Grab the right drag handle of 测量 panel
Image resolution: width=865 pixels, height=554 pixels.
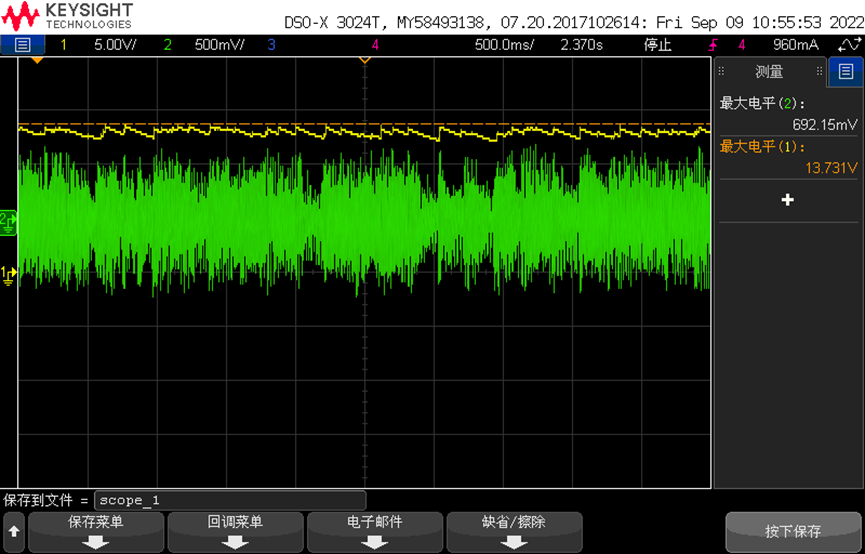coord(819,71)
